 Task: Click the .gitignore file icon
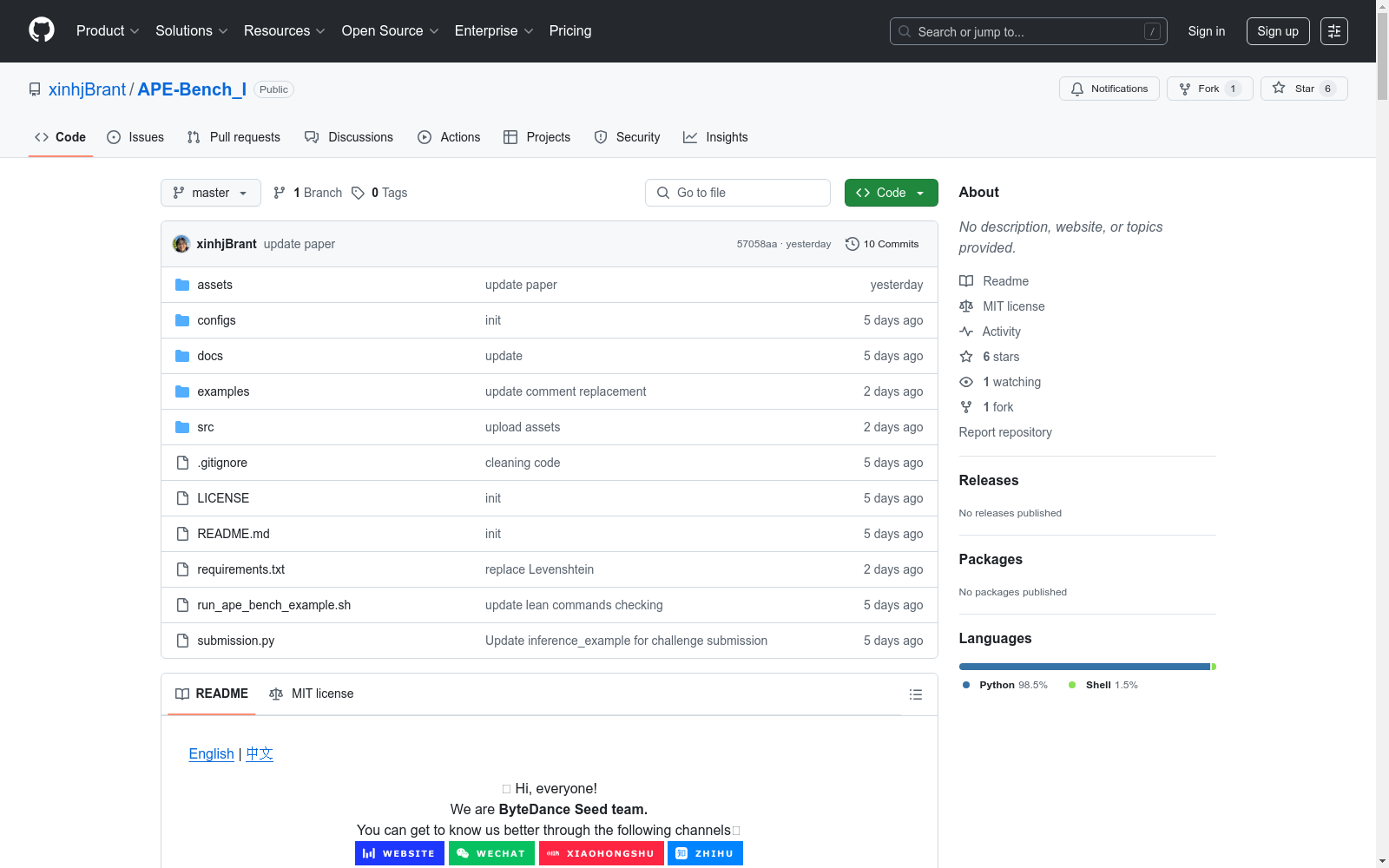click(x=182, y=463)
